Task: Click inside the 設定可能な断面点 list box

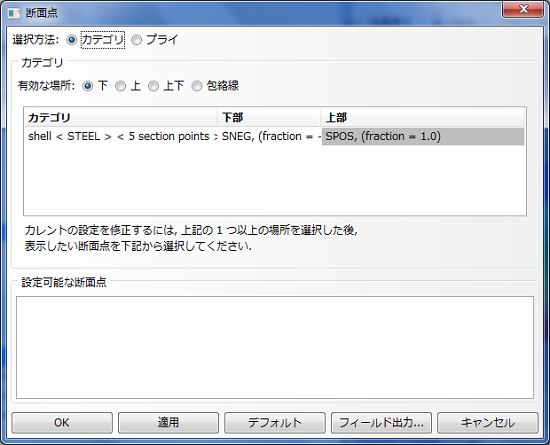Action: [x=275, y=347]
